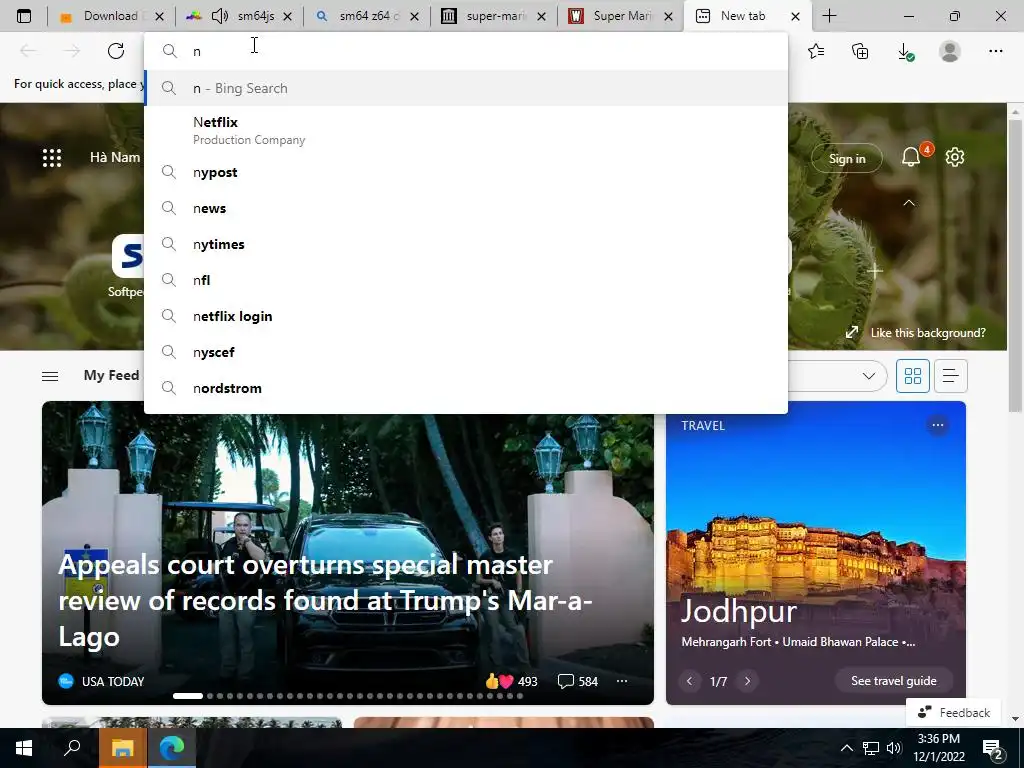Mute the sm64js tab audio icon
Image resolution: width=1024 pixels, height=768 pixels.
pyautogui.click(x=220, y=16)
